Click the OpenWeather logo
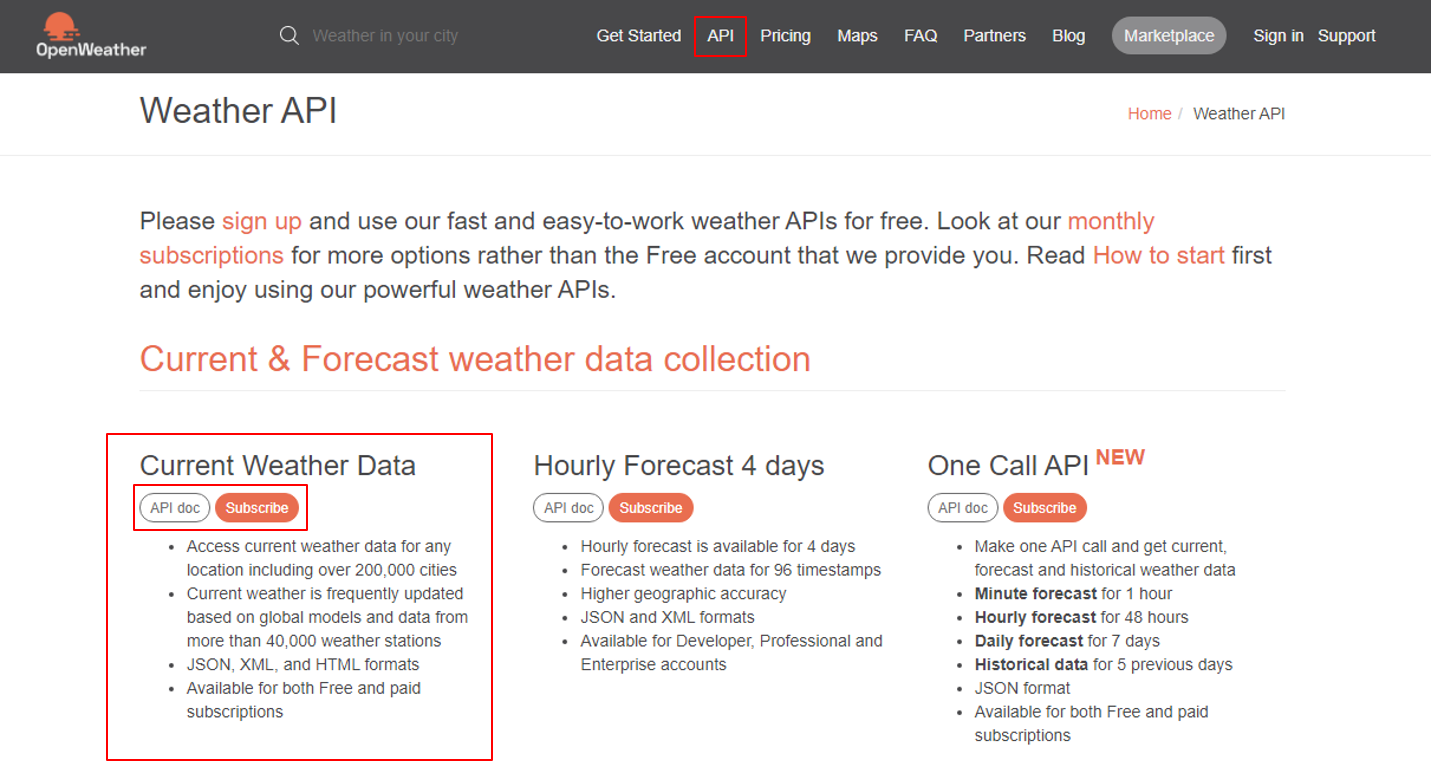 pos(91,36)
